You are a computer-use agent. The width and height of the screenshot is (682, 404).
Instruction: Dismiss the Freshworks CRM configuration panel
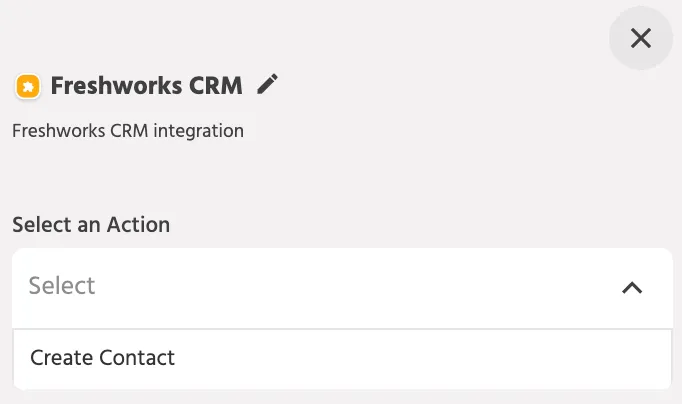click(641, 38)
